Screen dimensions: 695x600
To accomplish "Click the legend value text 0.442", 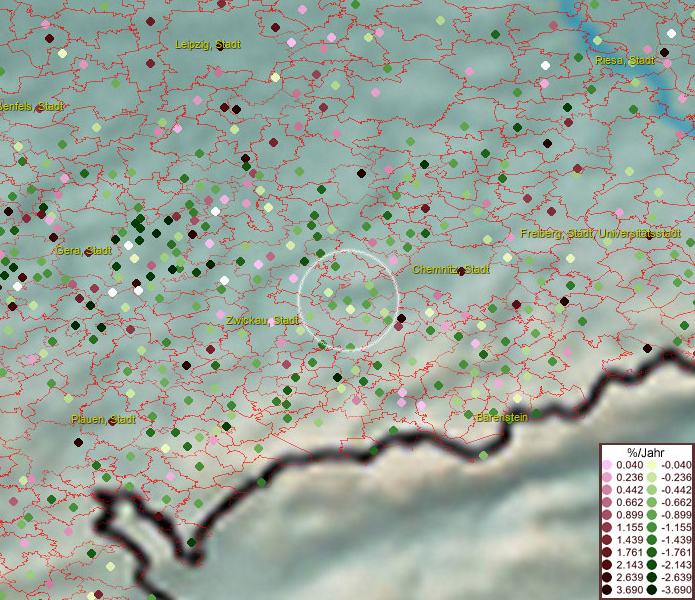I will point(629,490).
